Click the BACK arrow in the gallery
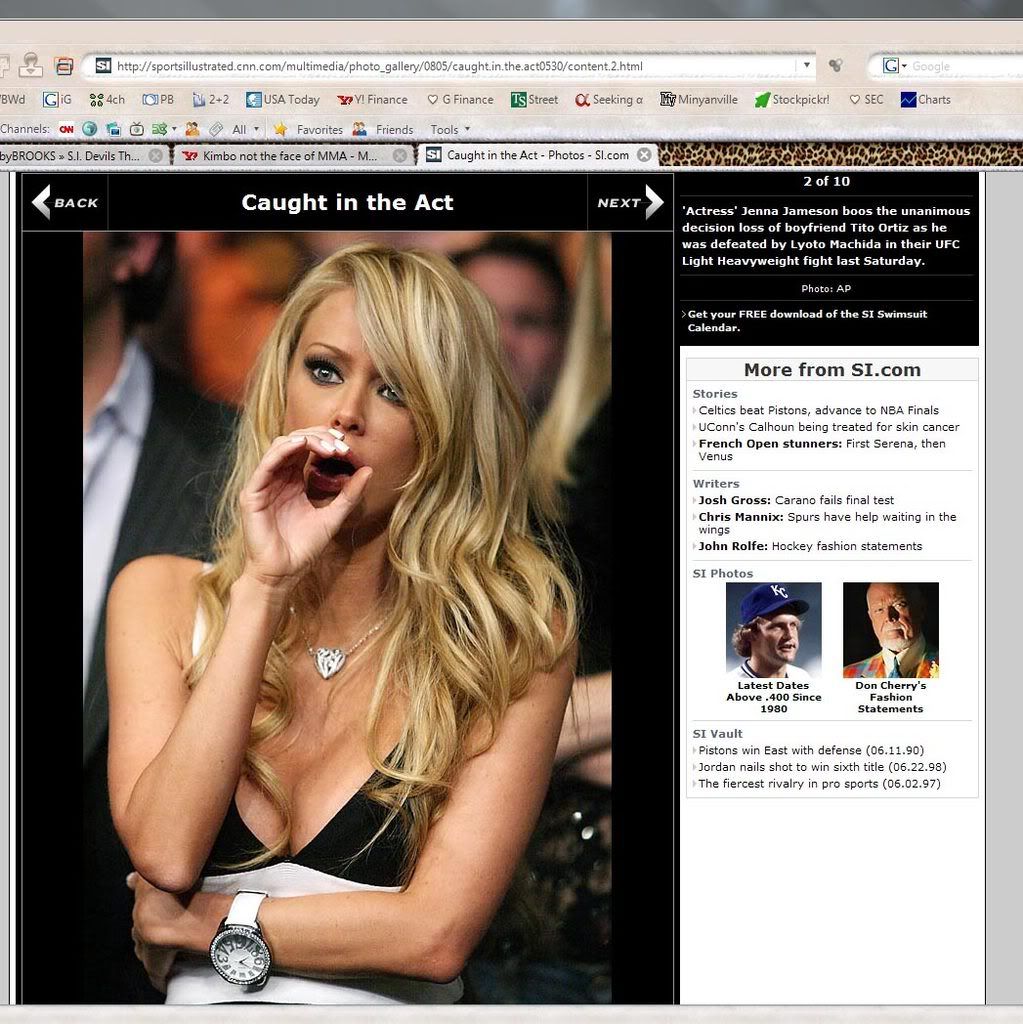1023x1024 pixels. pyautogui.click(x=65, y=202)
